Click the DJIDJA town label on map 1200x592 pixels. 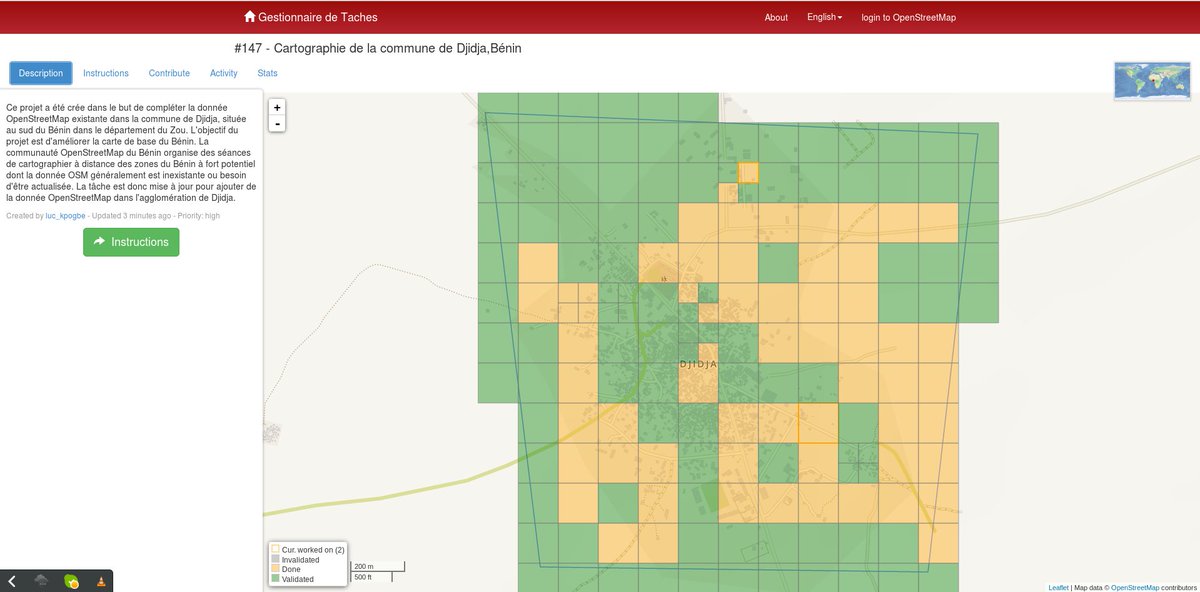(x=698, y=364)
